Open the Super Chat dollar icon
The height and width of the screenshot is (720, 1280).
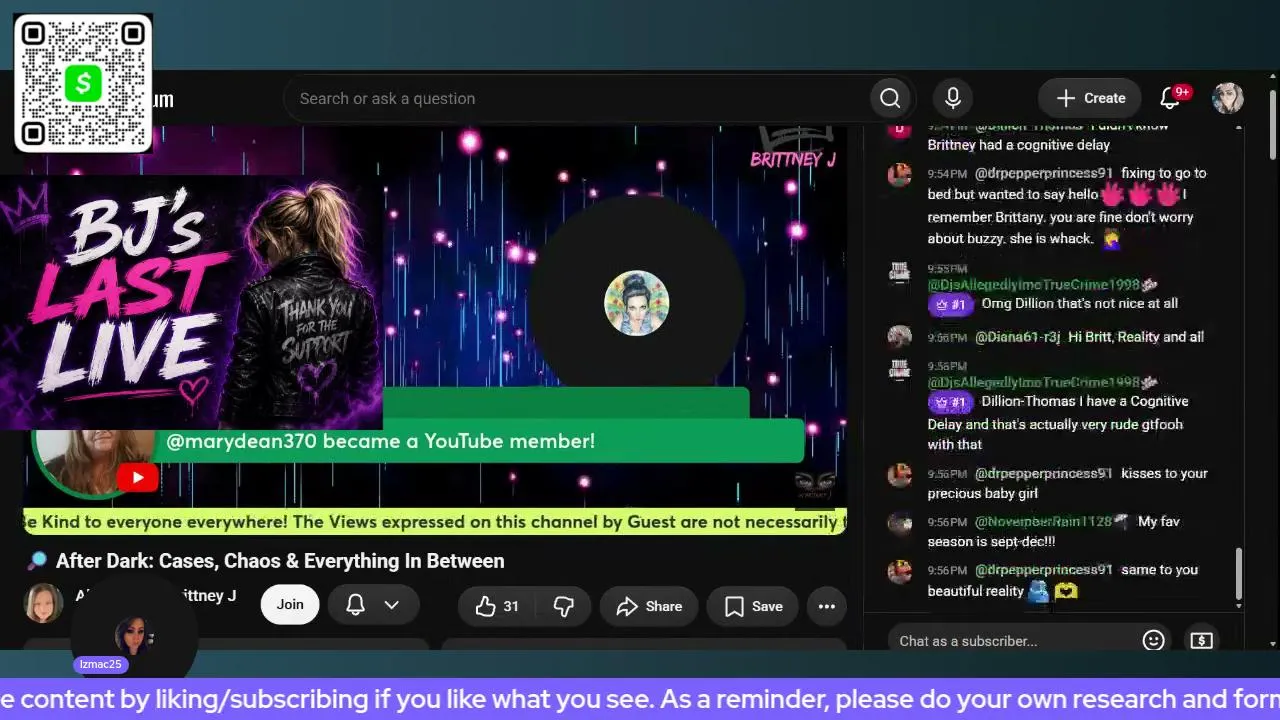click(x=1202, y=640)
